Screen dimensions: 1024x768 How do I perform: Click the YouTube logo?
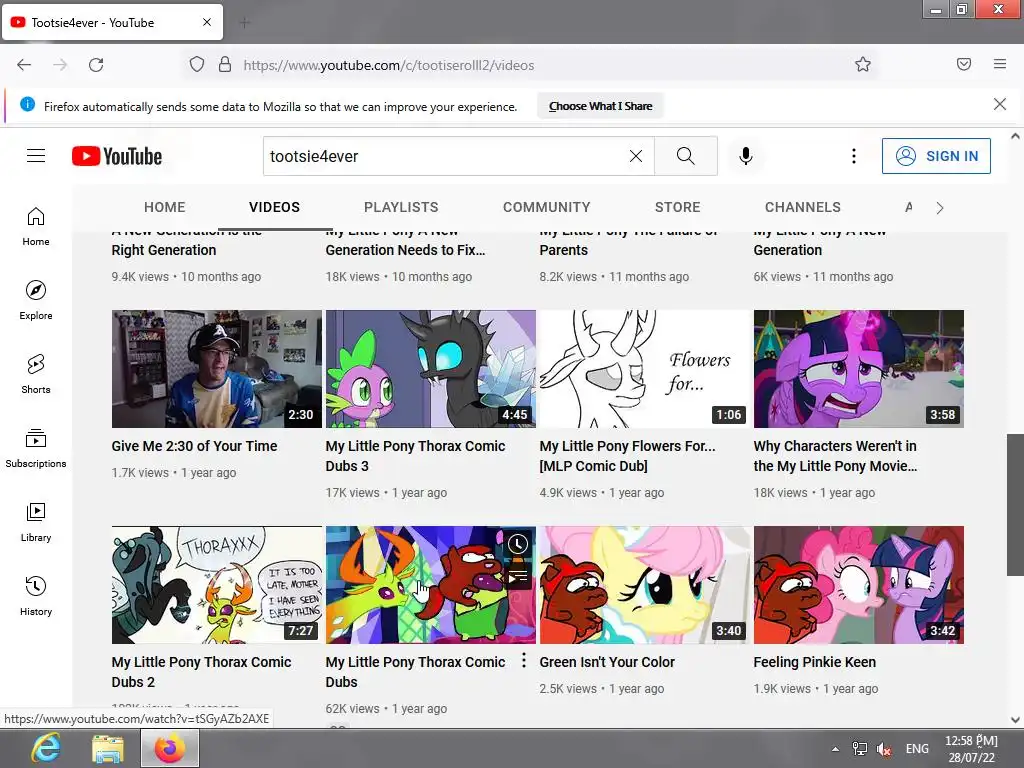(117, 156)
